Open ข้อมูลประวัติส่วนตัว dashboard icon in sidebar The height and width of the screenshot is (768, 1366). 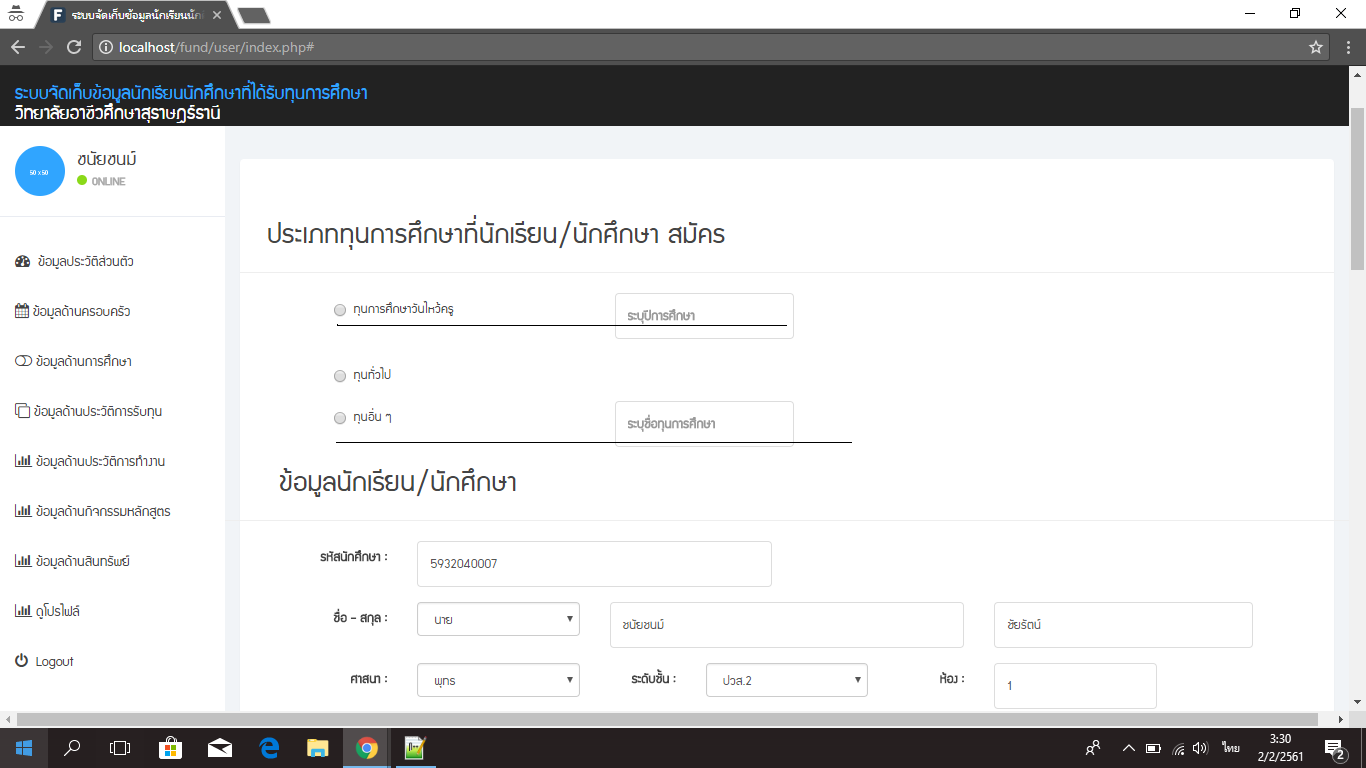pyautogui.click(x=23, y=262)
